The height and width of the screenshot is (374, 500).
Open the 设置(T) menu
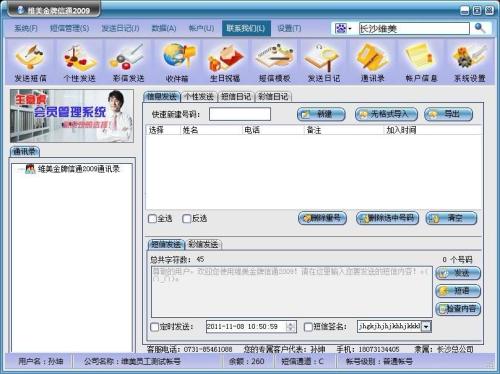[x=289, y=28]
